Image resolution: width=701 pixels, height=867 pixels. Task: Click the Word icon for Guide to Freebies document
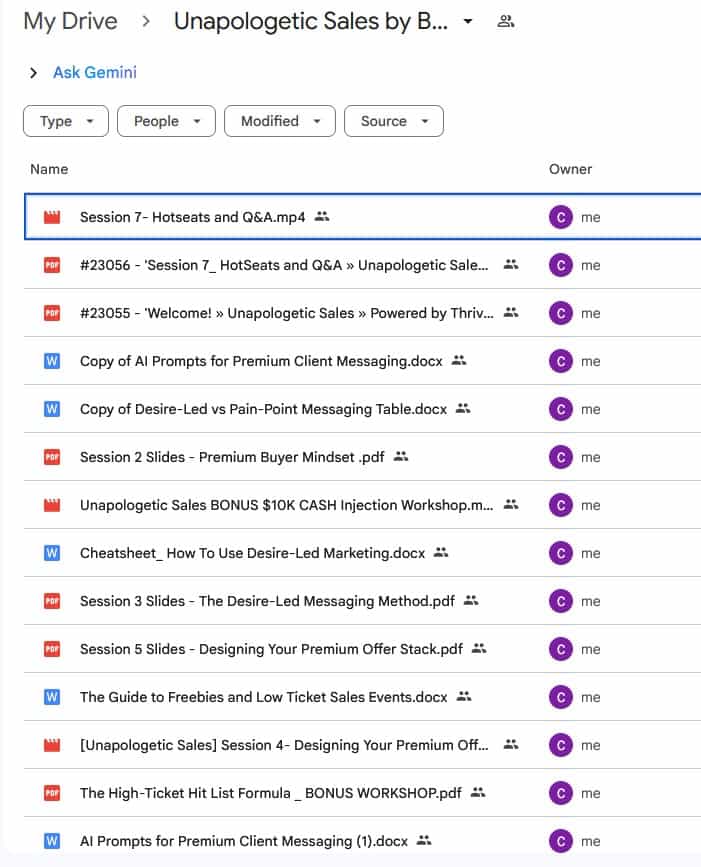point(52,697)
